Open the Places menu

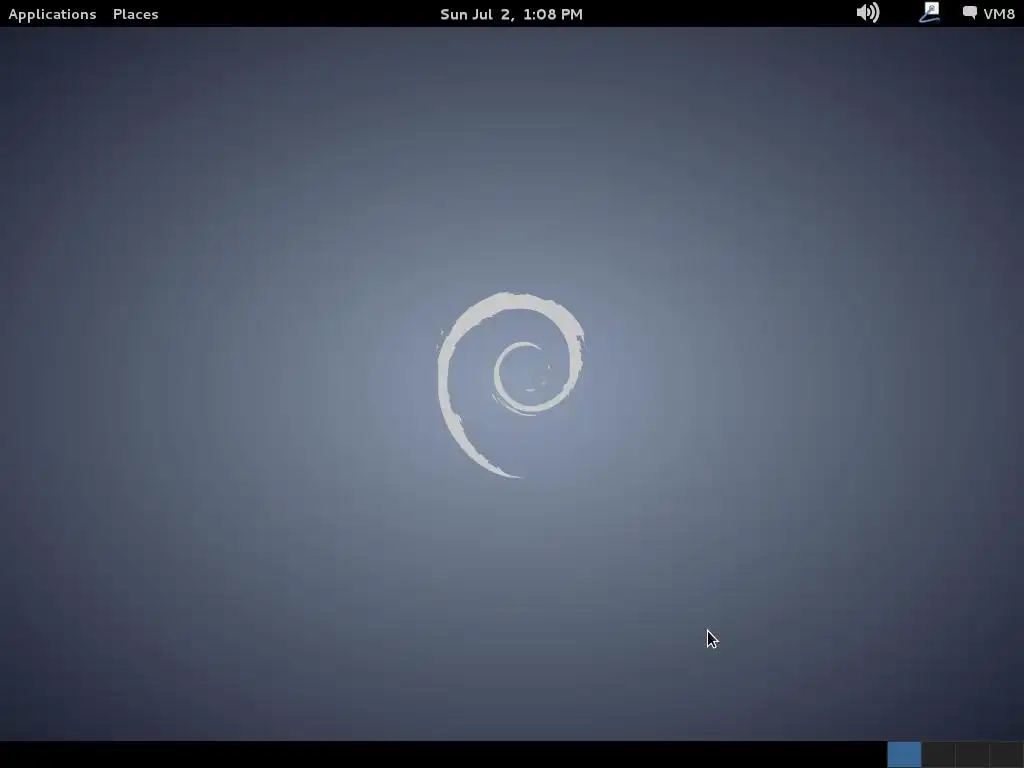(135, 14)
